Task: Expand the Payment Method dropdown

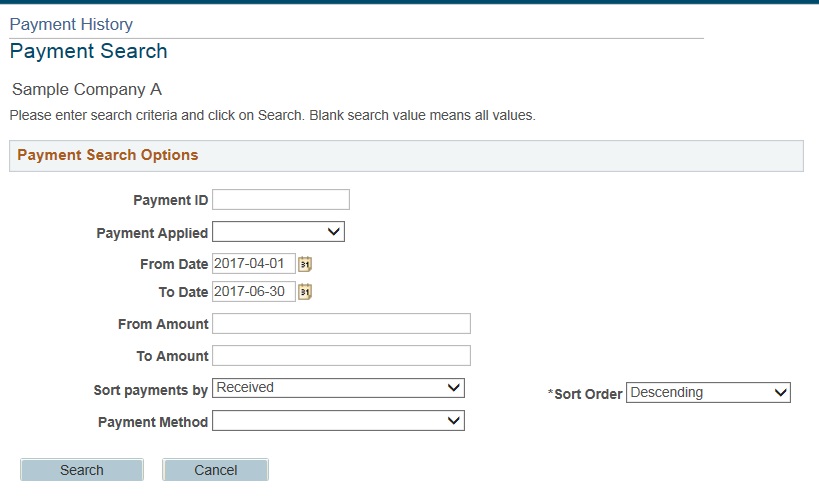Action: click(x=338, y=421)
